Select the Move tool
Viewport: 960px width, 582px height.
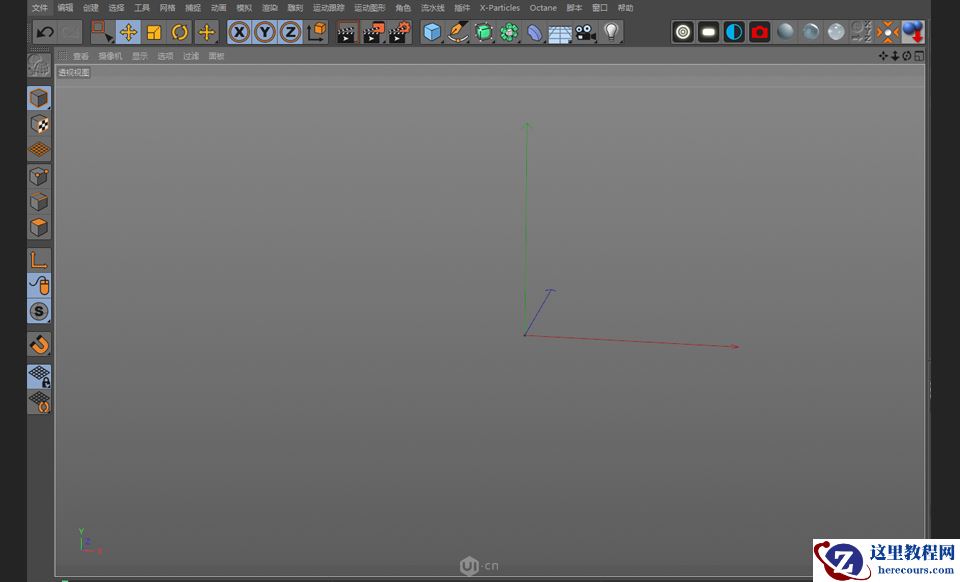tap(128, 32)
